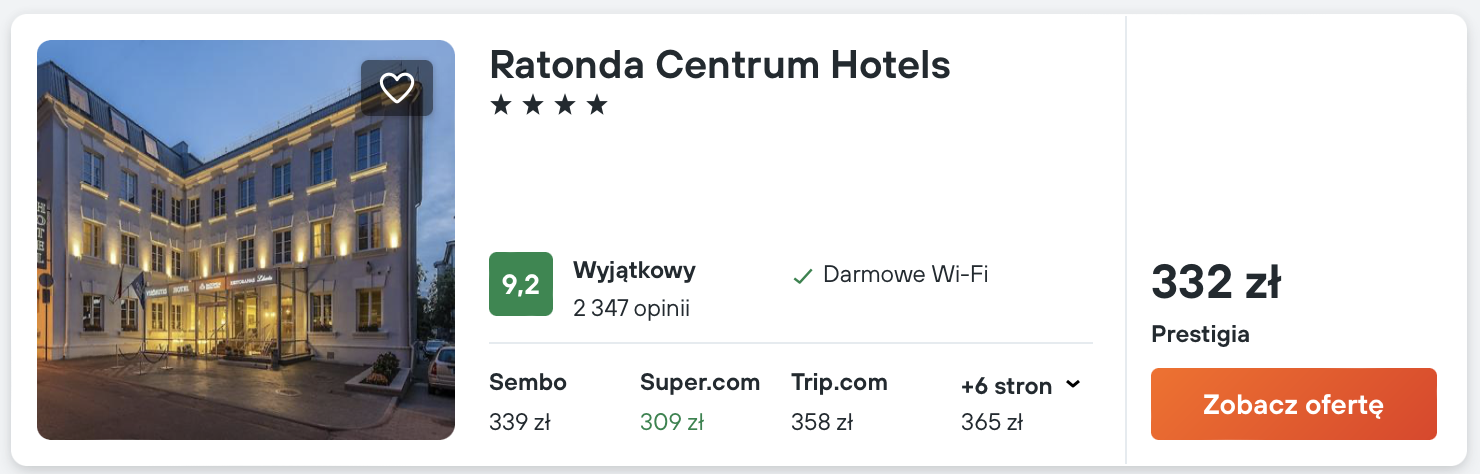
Task: Click the green 9,2 score badge
Action: tap(520, 284)
